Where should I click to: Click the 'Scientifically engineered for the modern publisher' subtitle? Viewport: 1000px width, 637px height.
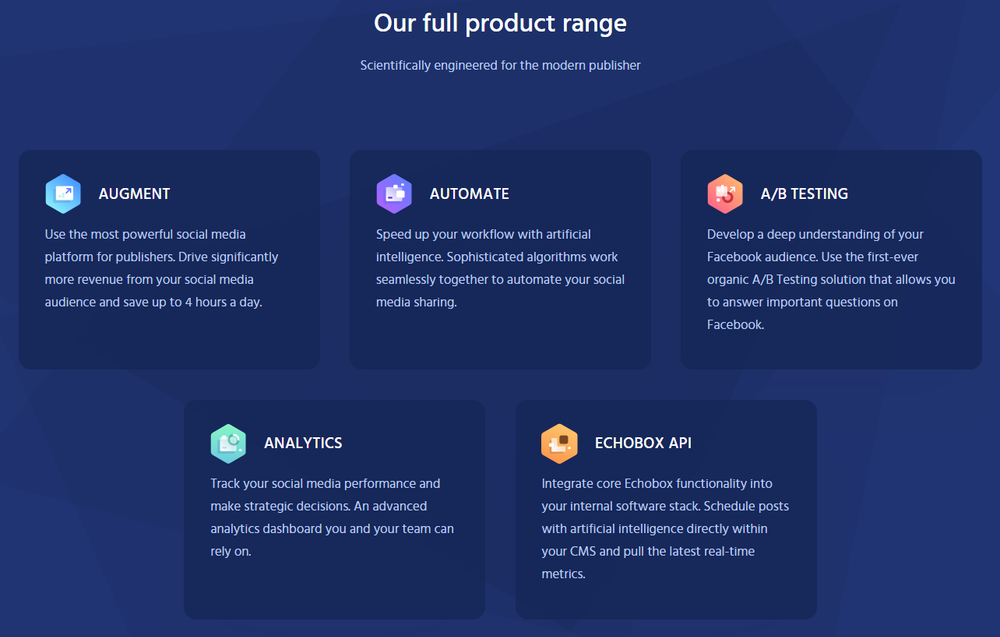click(500, 65)
